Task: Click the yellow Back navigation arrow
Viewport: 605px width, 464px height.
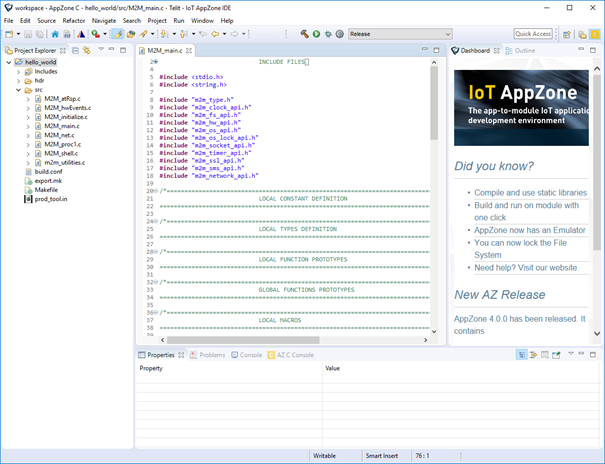Action: click(215, 34)
